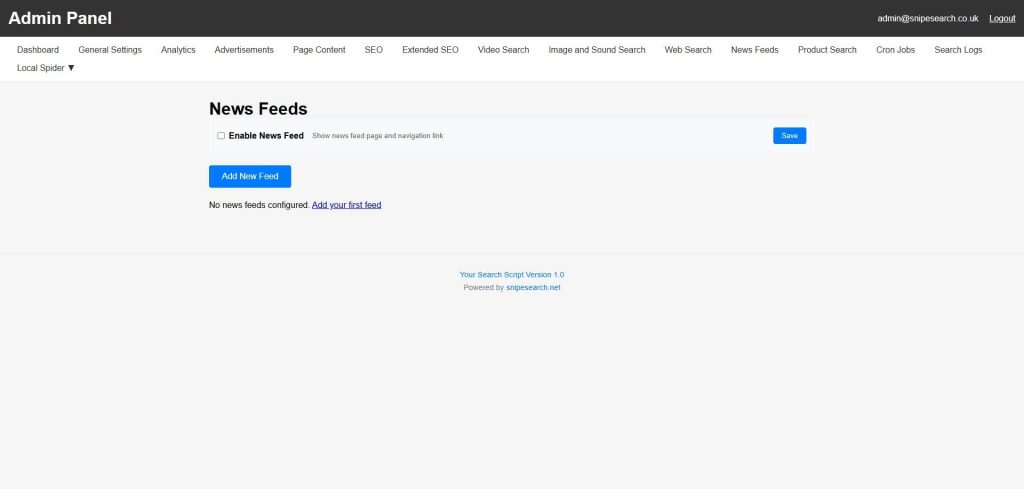Open the Web Search section
Screen dimensions: 1024x489
(x=688, y=50)
